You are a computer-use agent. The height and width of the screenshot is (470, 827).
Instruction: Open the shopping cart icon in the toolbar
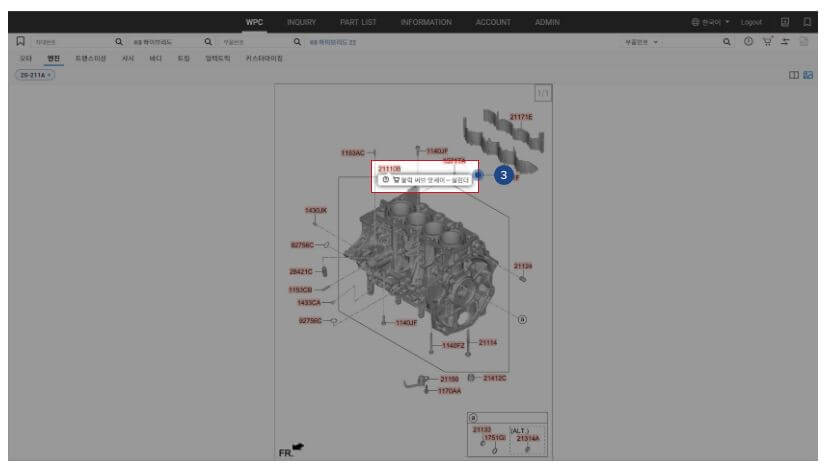[767, 41]
